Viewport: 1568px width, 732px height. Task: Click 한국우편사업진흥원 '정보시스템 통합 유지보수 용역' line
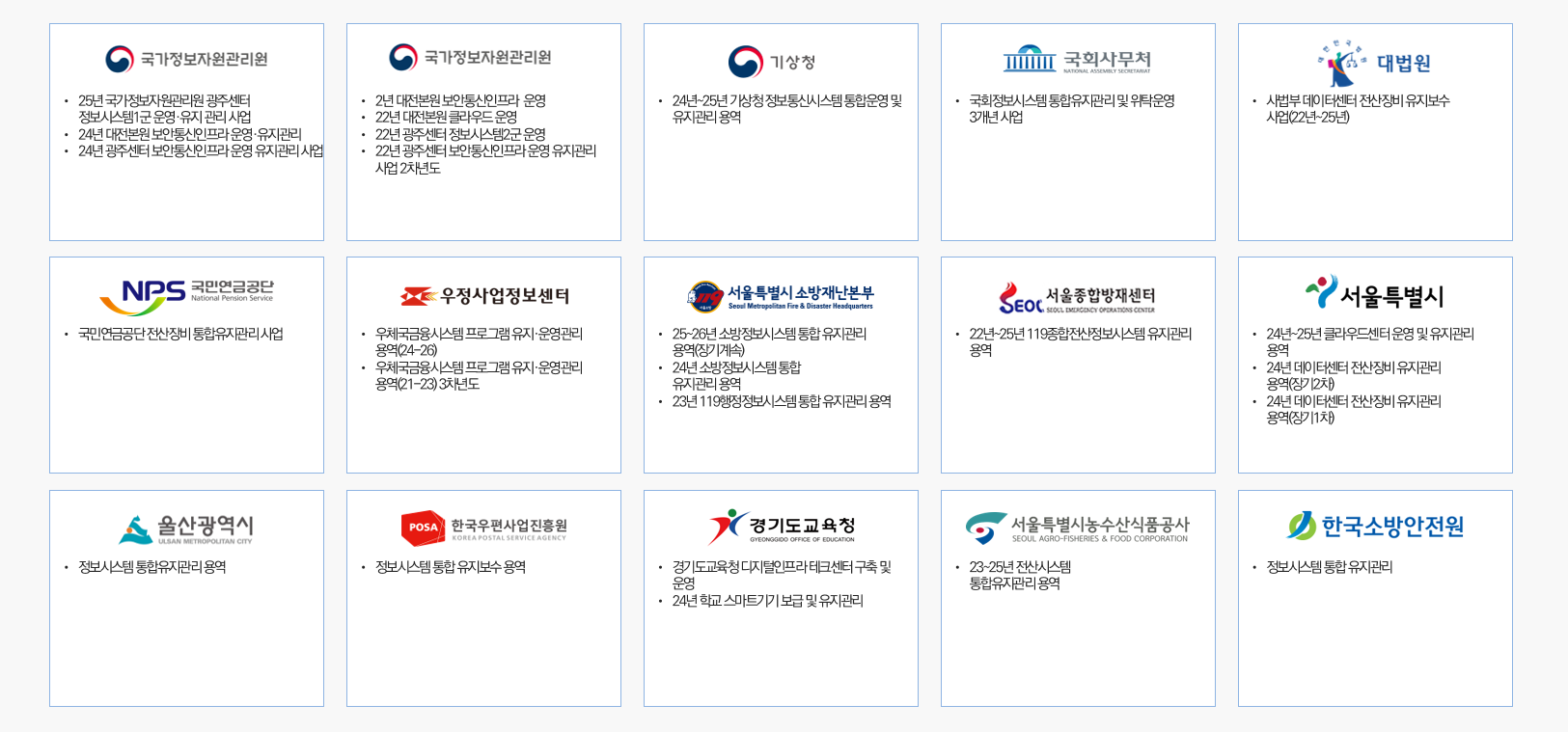451,567
